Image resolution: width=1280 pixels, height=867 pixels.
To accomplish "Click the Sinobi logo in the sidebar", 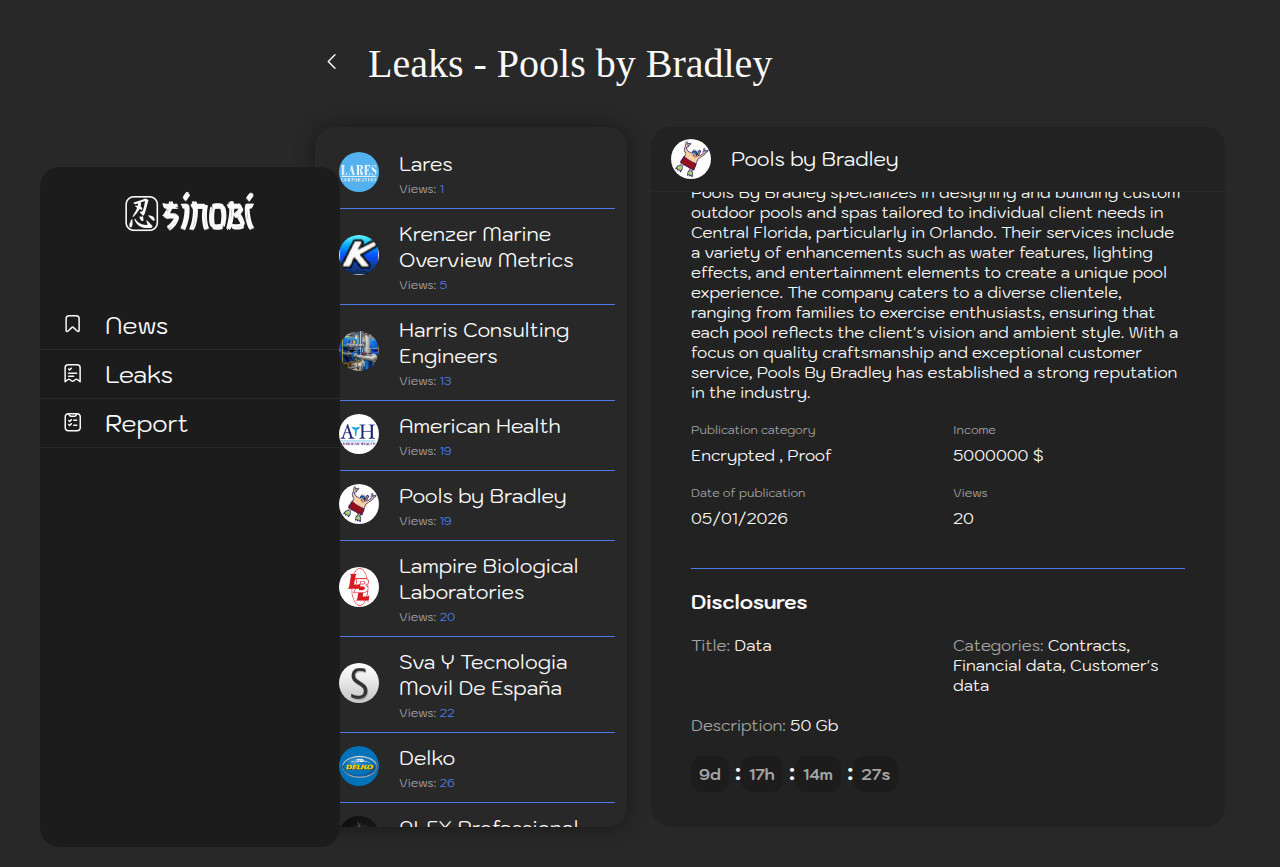I will [x=190, y=212].
